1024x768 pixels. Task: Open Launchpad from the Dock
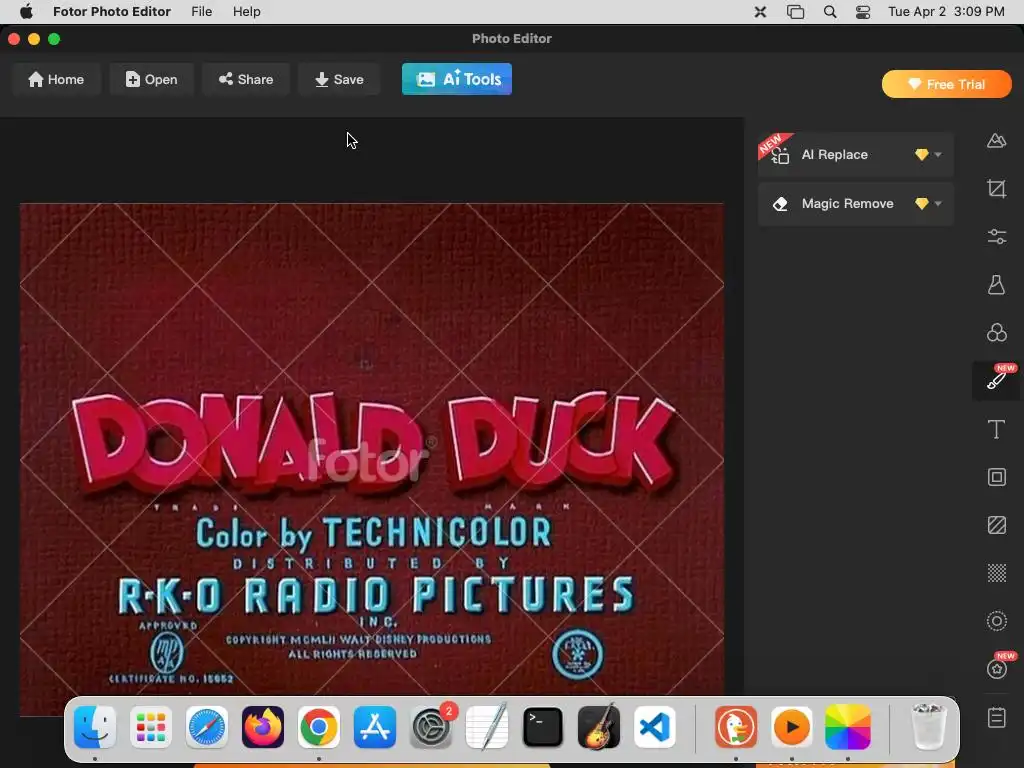tap(151, 727)
